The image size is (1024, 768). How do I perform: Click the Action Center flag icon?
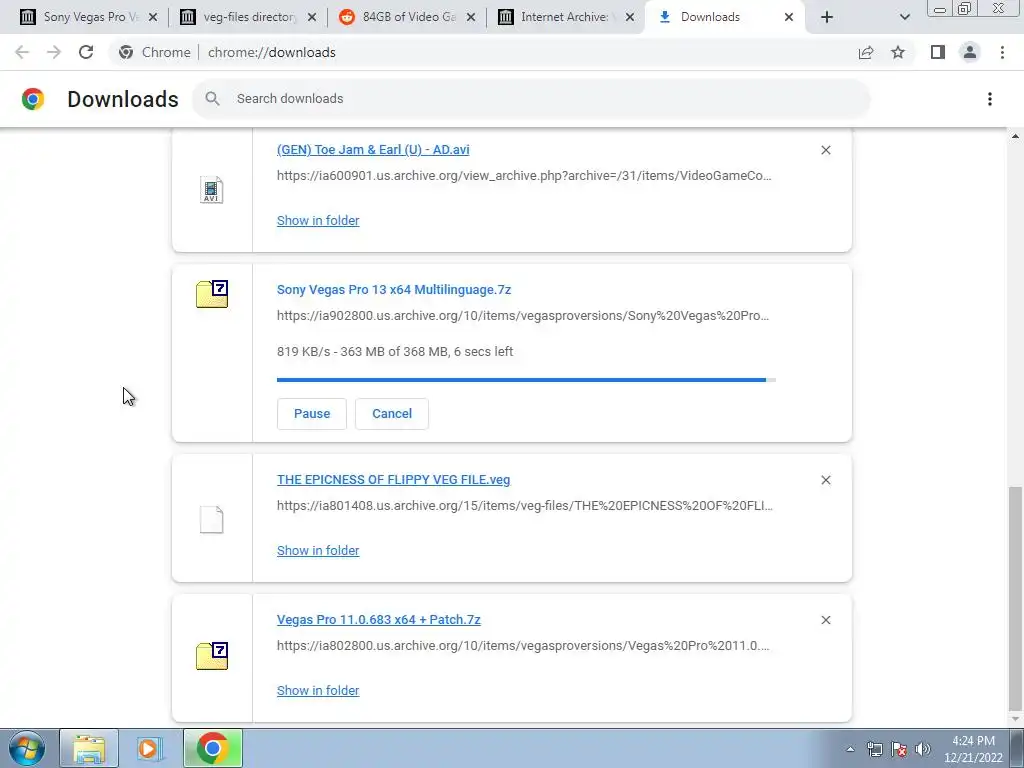899,749
